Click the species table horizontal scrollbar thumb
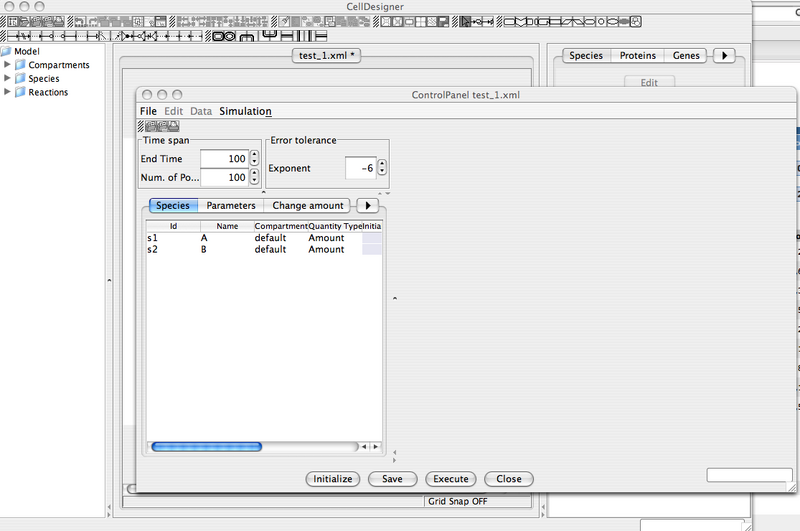Screen dimensions: 800x531 tap(207, 446)
